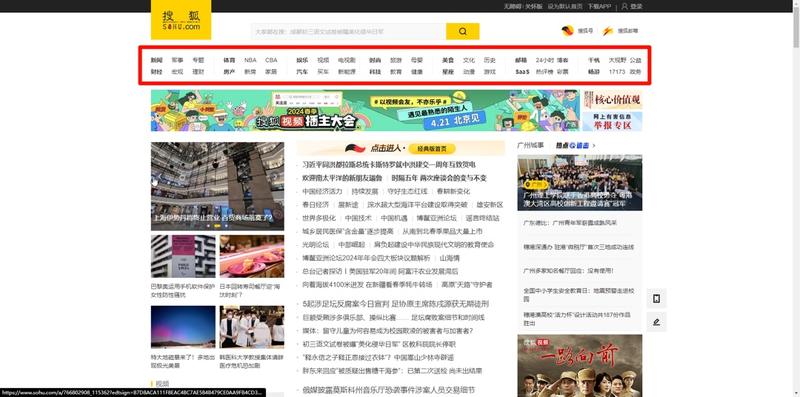The height and width of the screenshot is (397, 800).
Task: Open 美食 navigation channel
Action: (447, 60)
